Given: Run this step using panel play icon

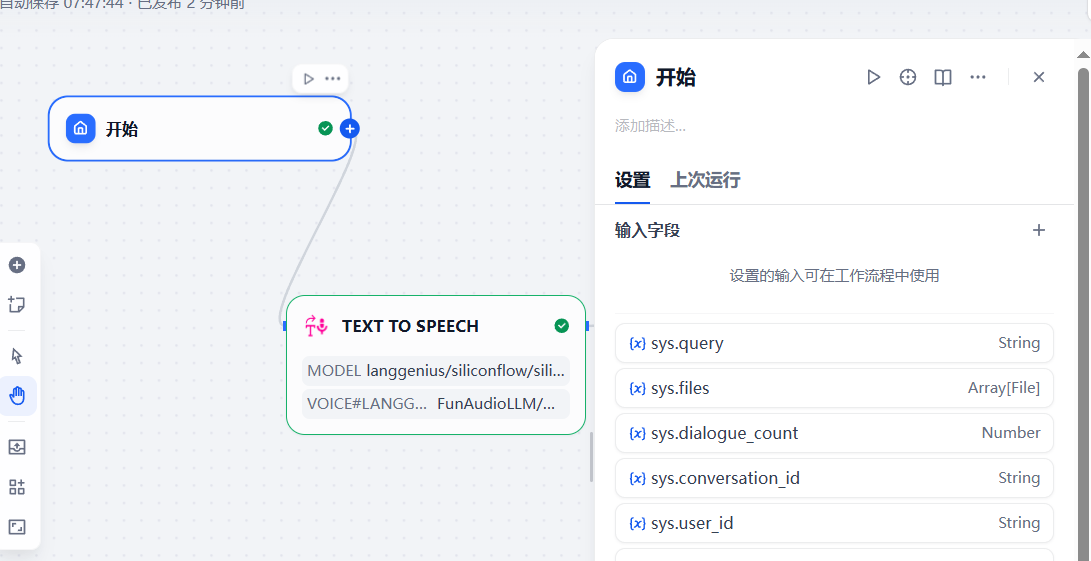Looking at the screenshot, I should coord(873,77).
